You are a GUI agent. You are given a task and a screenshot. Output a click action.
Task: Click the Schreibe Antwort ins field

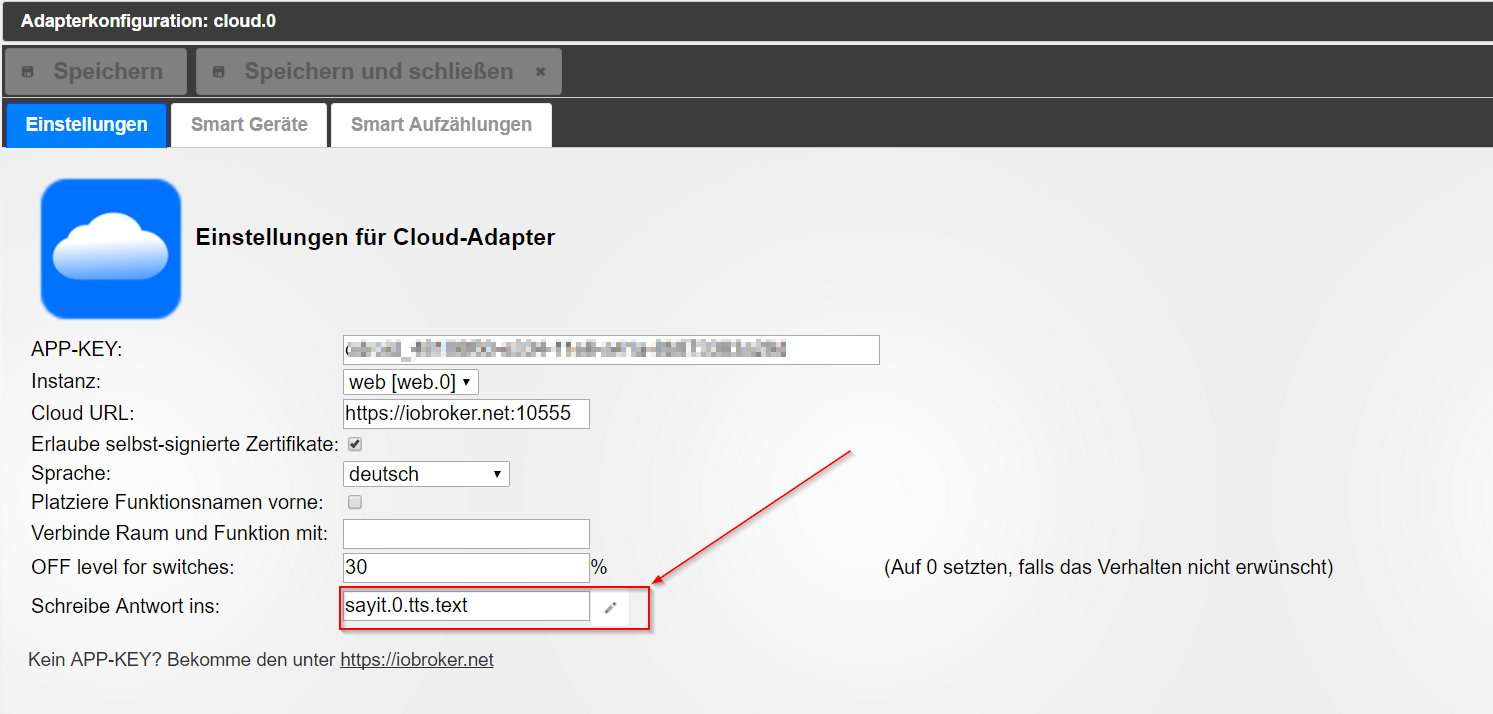pos(466,606)
